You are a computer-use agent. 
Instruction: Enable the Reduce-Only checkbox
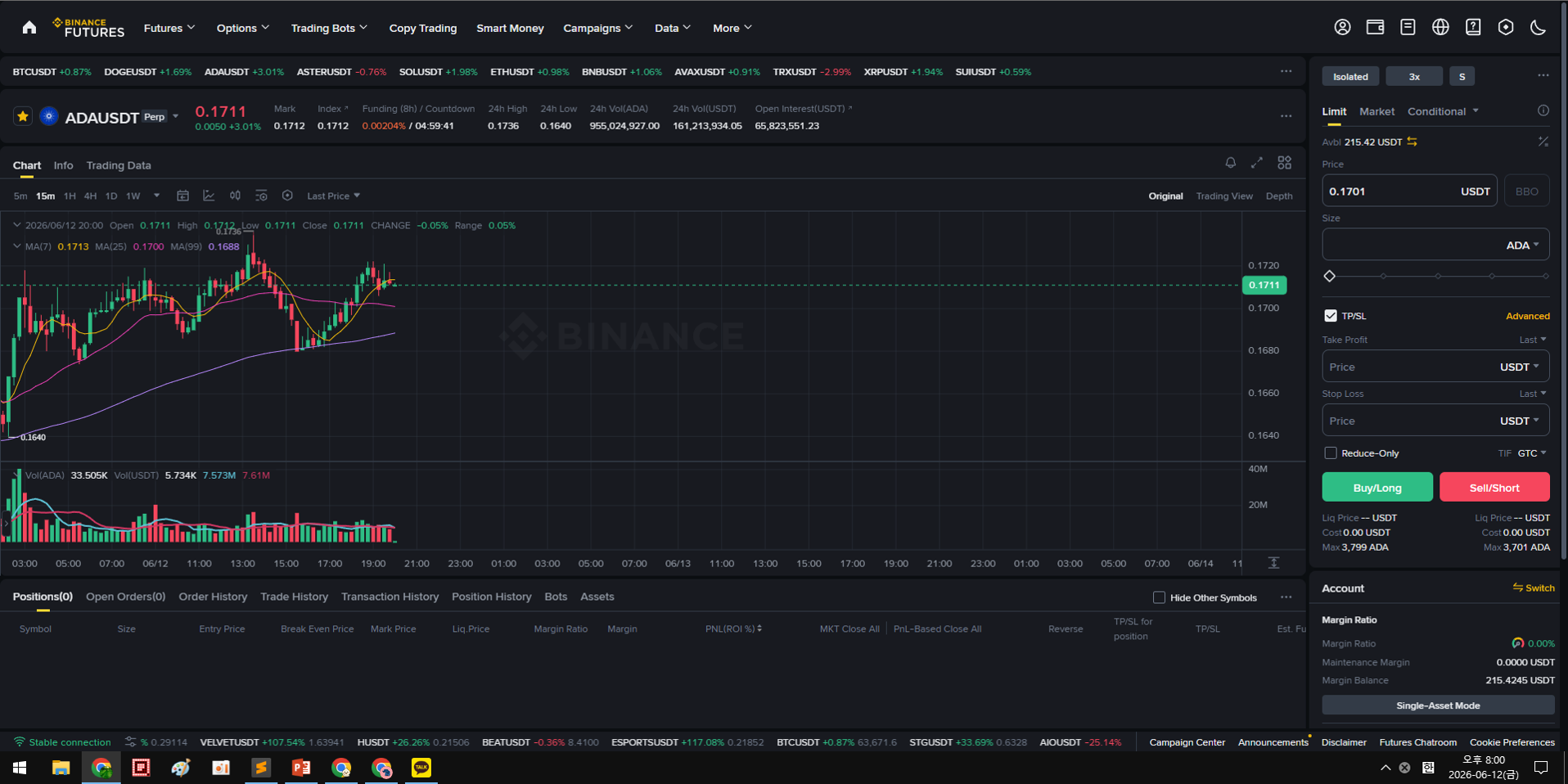point(1331,453)
